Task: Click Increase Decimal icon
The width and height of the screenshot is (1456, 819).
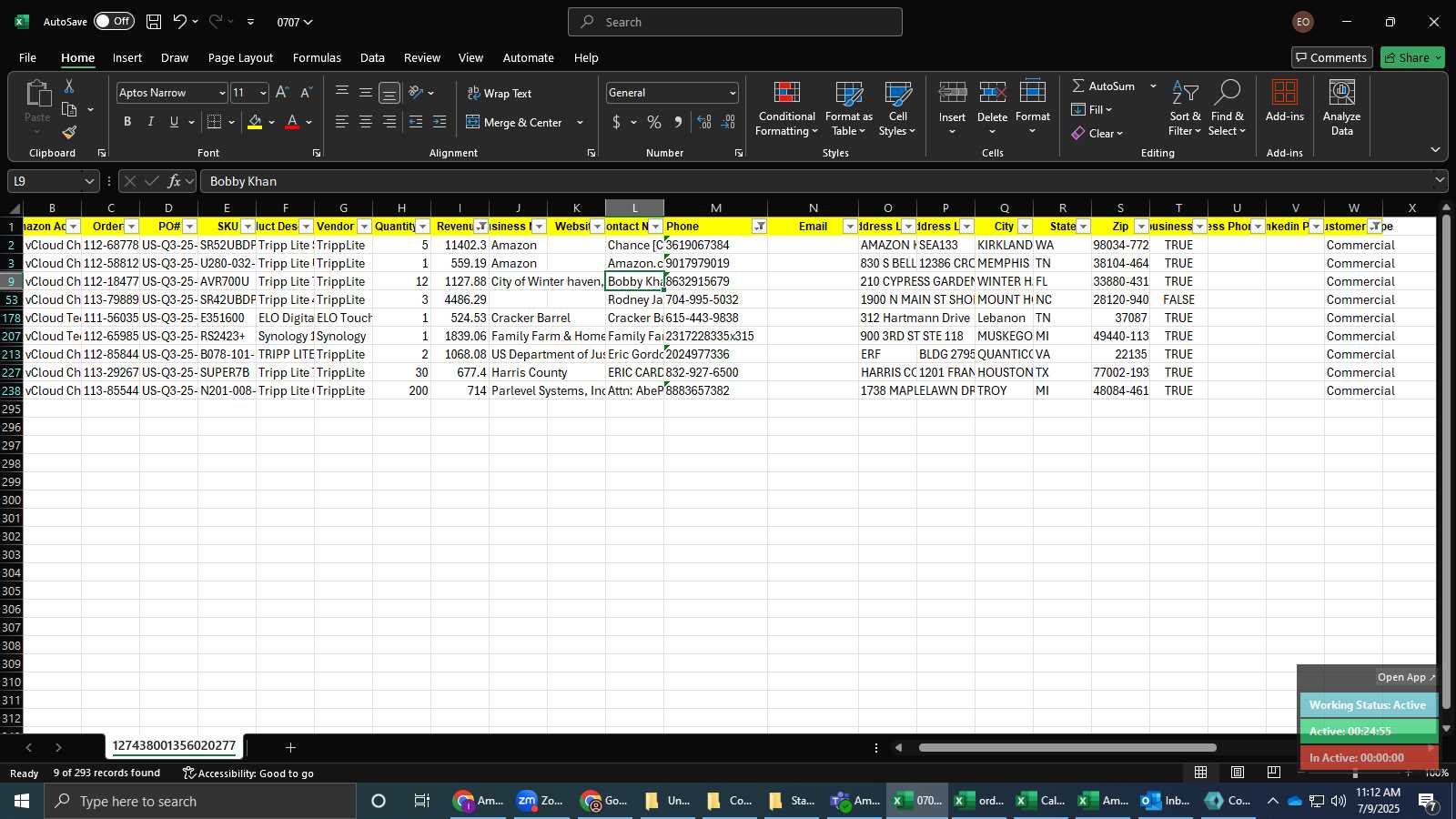Action: point(704,122)
